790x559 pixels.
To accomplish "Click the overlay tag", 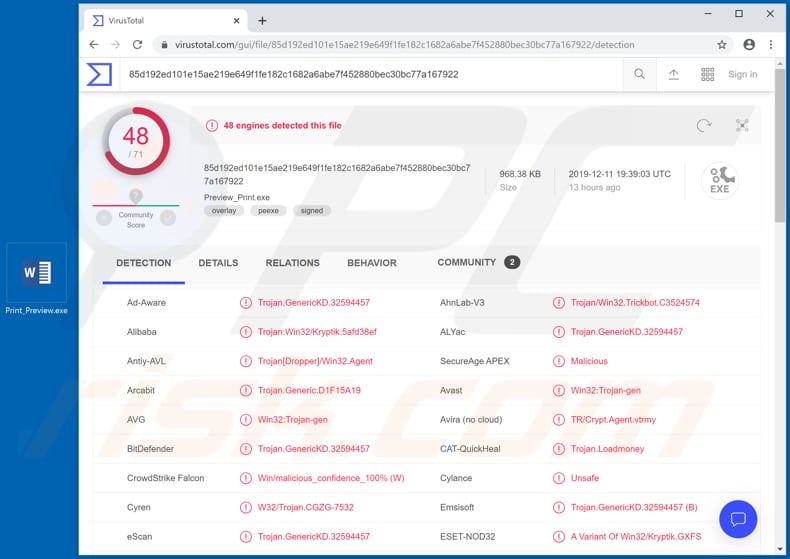I will (224, 211).
